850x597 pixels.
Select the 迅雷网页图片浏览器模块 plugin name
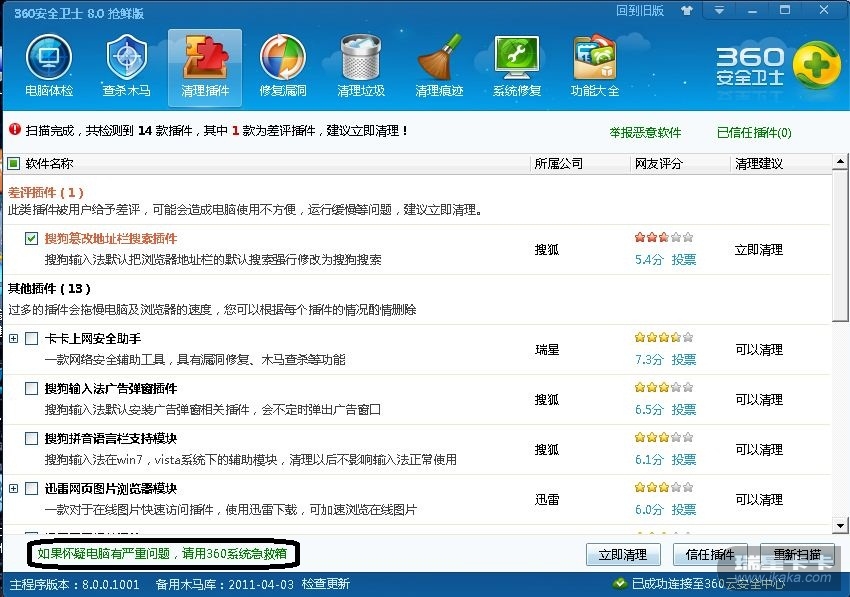click(111, 489)
